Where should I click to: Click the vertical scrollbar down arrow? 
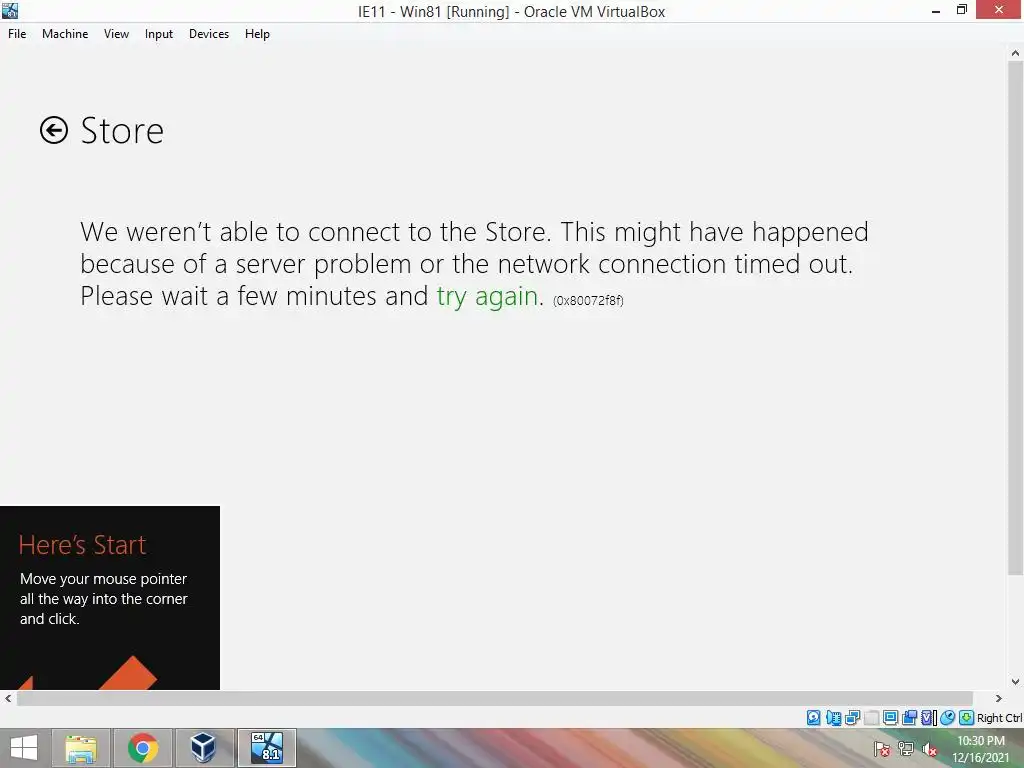(1015, 682)
